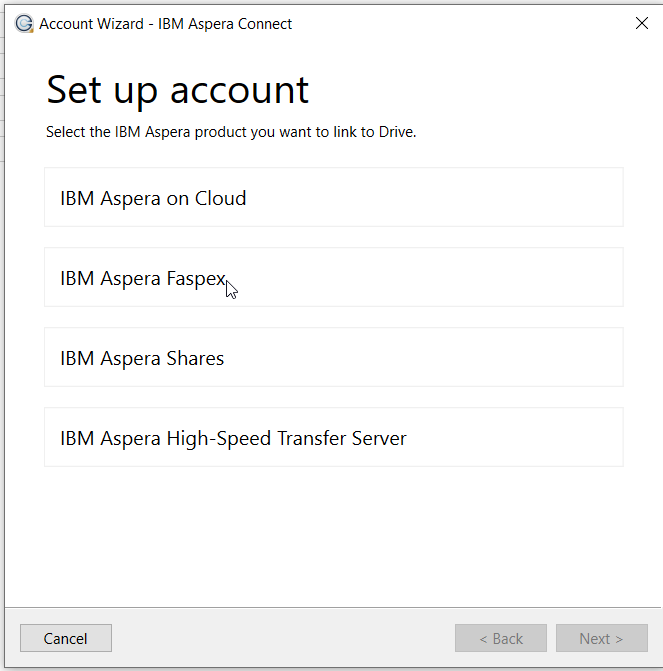Click the disabled Next button
Screen dimensions: 663x671
(x=601, y=638)
